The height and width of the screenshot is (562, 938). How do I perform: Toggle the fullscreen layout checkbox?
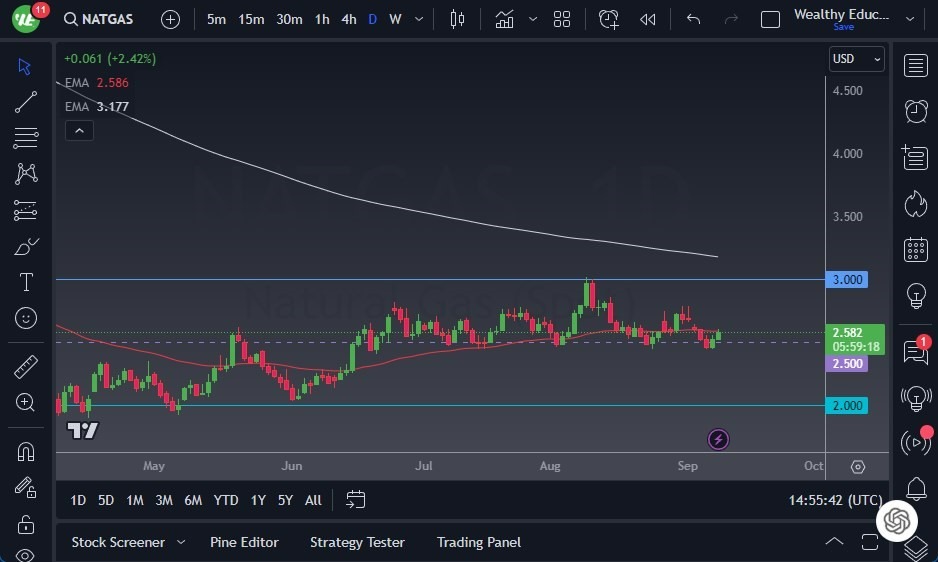point(770,19)
